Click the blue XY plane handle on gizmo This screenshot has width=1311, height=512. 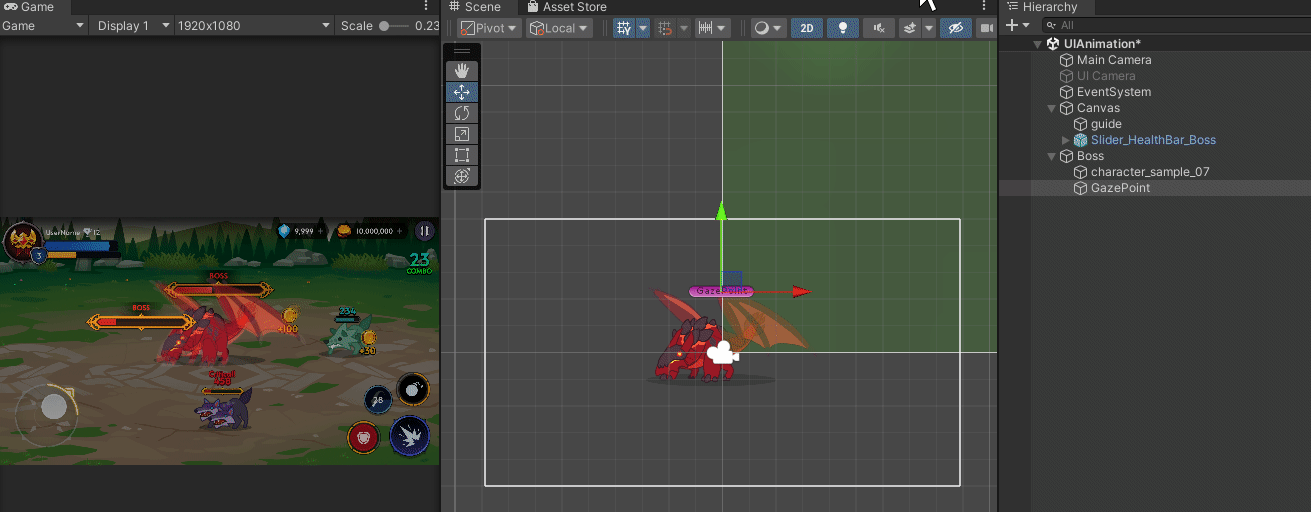coord(731,279)
